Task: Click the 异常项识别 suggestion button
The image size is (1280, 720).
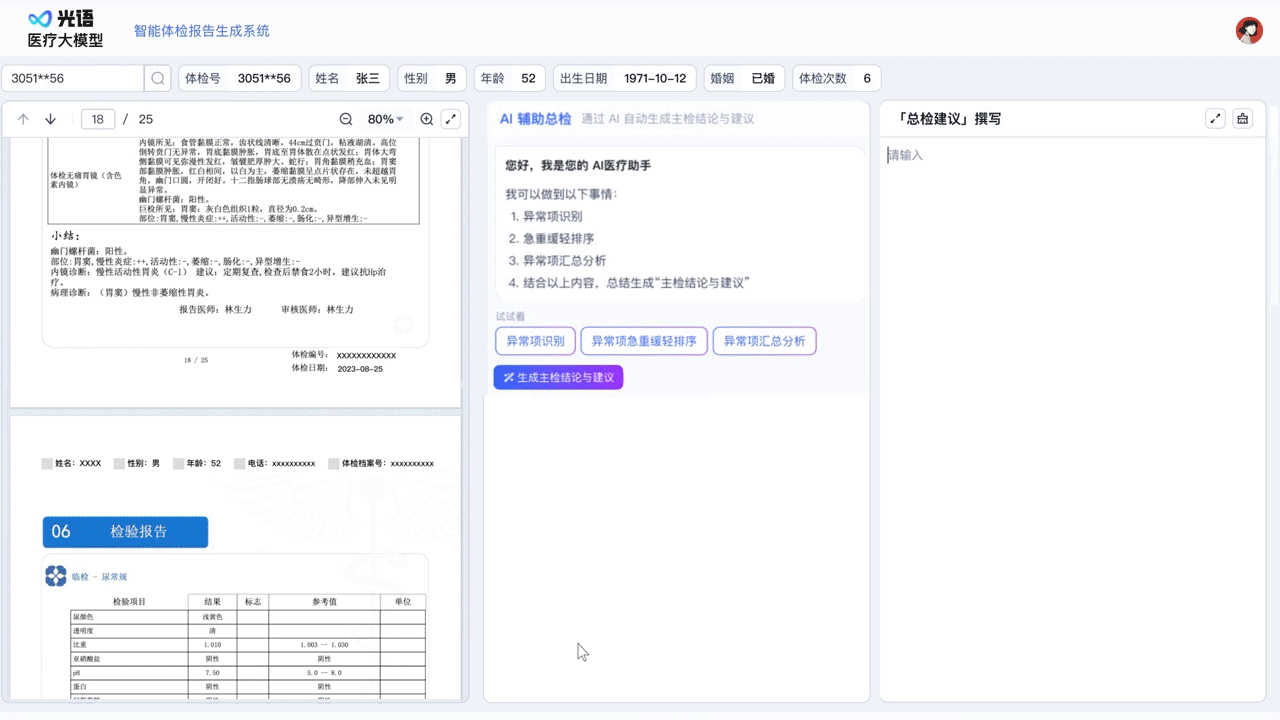Action: coord(535,341)
